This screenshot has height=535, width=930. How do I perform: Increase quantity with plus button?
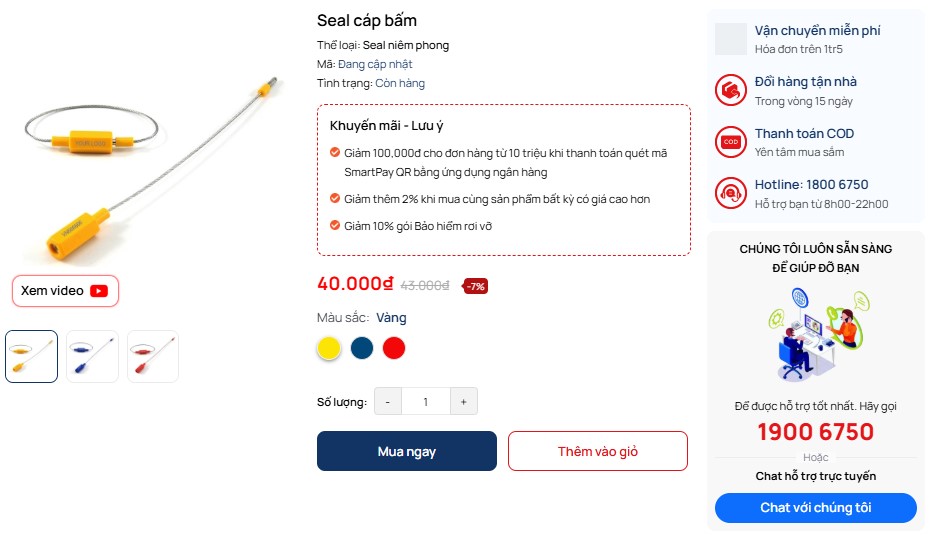point(464,402)
